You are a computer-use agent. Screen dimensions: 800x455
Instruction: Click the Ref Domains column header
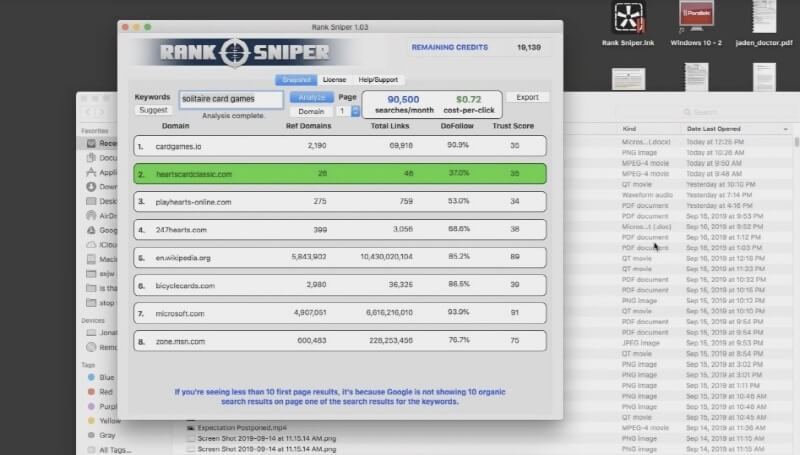pos(308,125)
